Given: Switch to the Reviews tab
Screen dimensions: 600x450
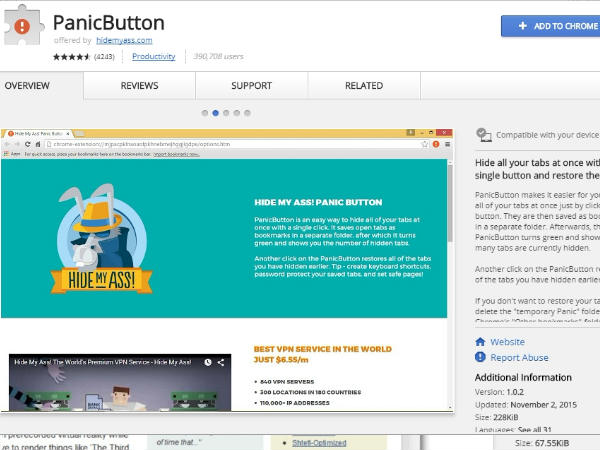Looking at the screenshot, I should [x=139, y=86].
